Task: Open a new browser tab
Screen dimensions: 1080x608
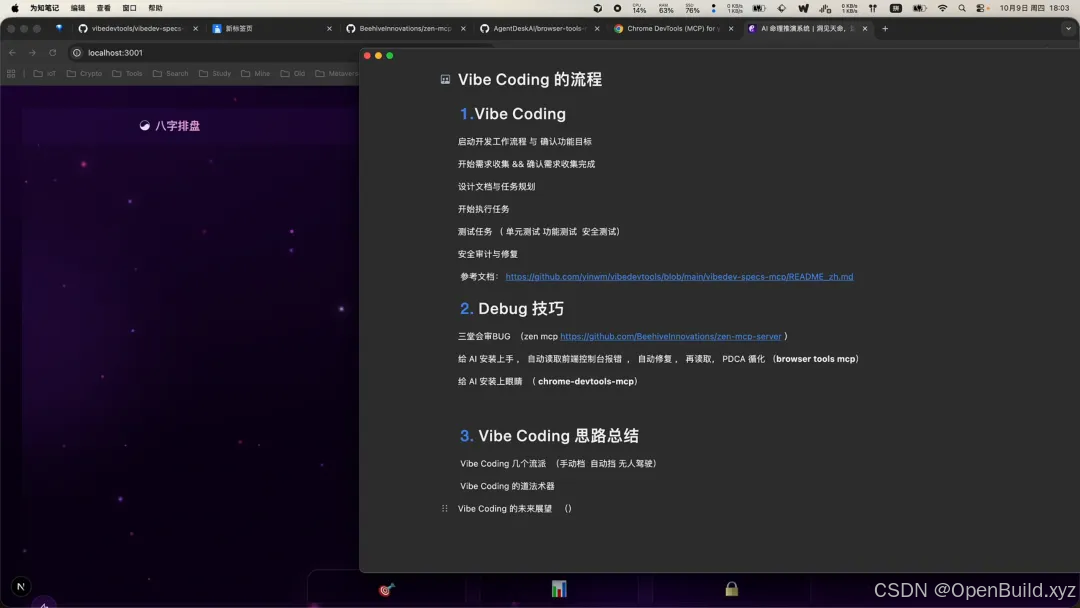Action: (x=885, y=29)
